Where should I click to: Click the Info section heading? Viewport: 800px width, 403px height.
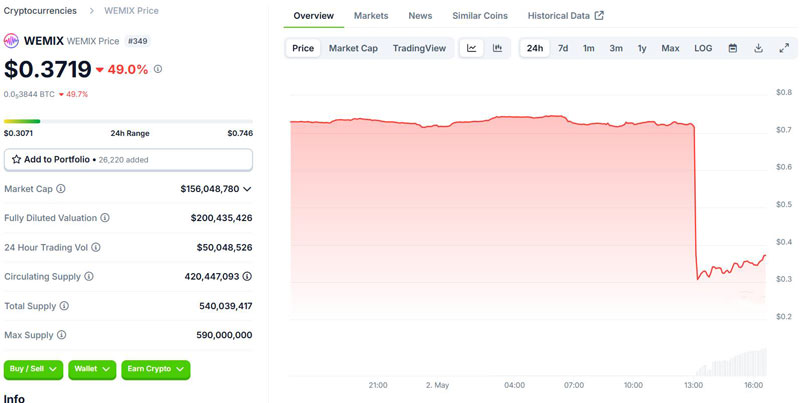tap(14, 398)
